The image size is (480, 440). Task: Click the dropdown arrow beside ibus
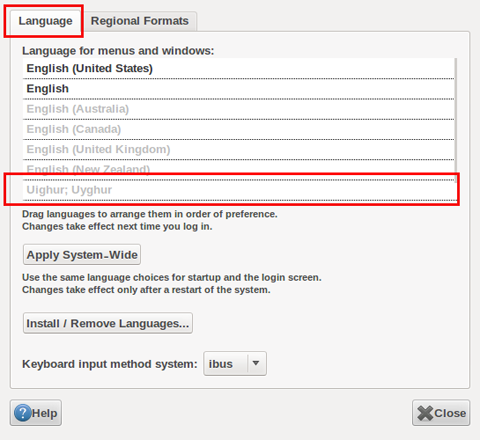256,363
